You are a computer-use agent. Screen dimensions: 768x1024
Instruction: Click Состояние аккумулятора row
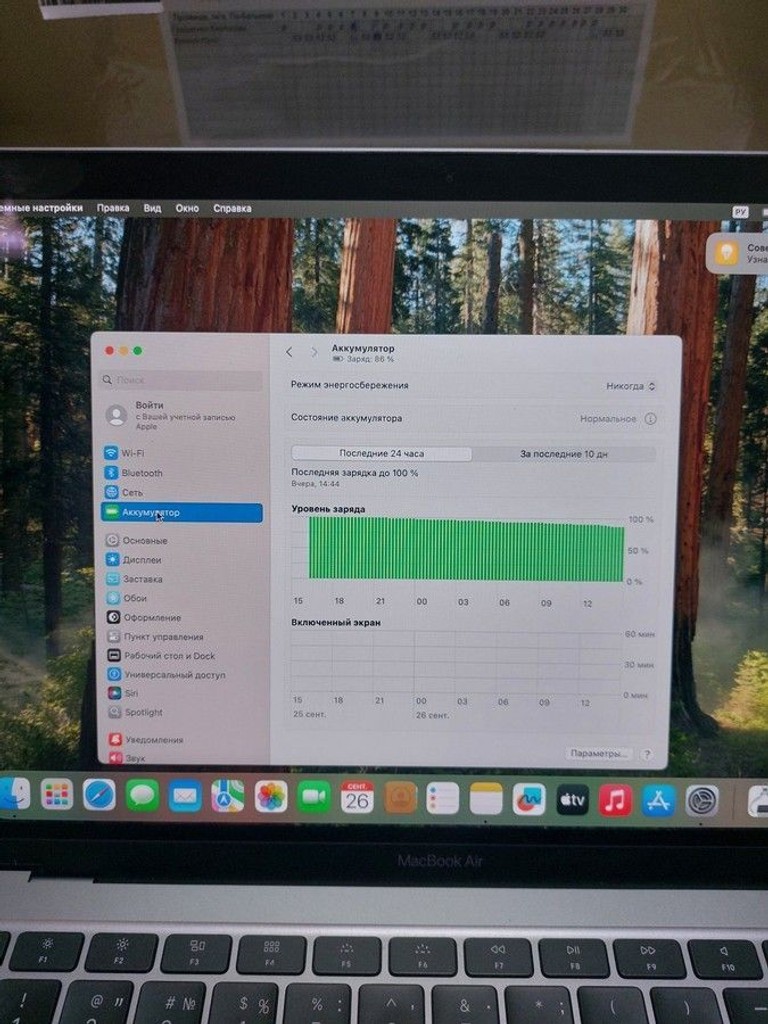[473, 419]
